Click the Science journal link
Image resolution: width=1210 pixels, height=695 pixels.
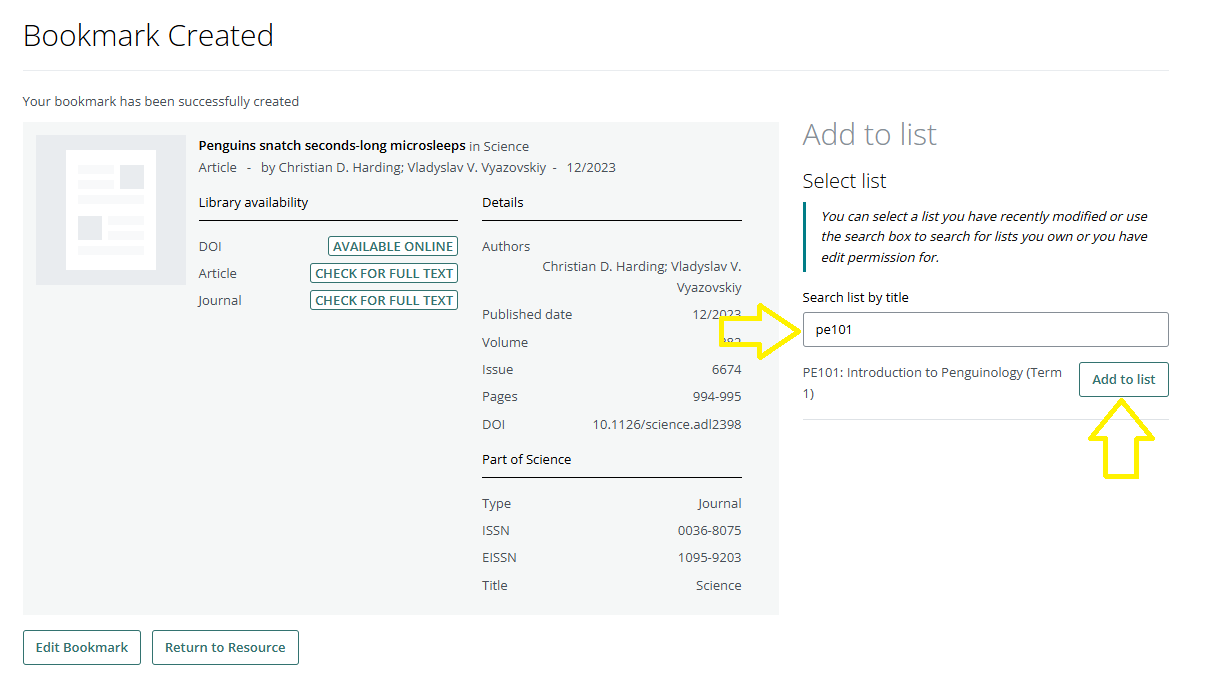tap(505, 145)
